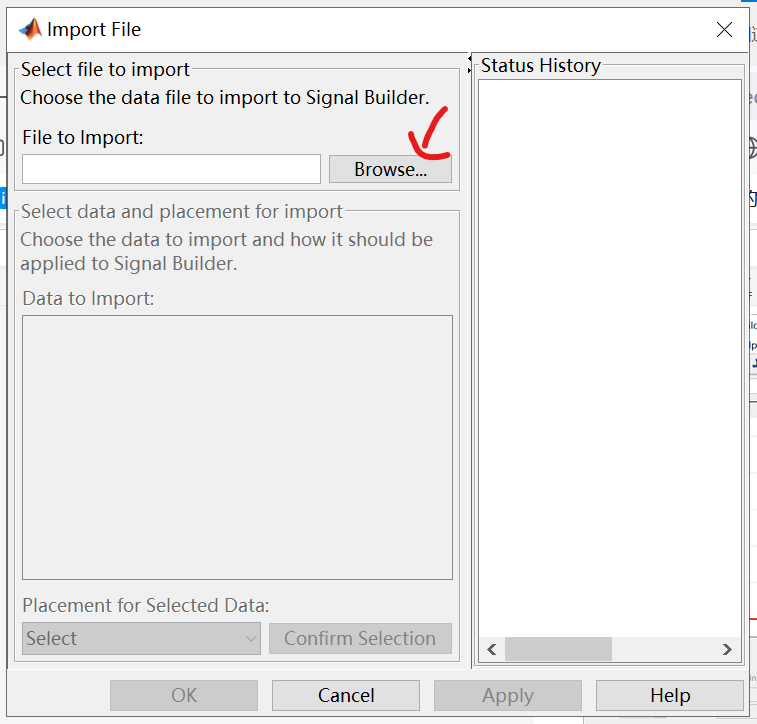The image size is (757, 724).
Task: Click the Data to Import list box
Action: point(238,447)
